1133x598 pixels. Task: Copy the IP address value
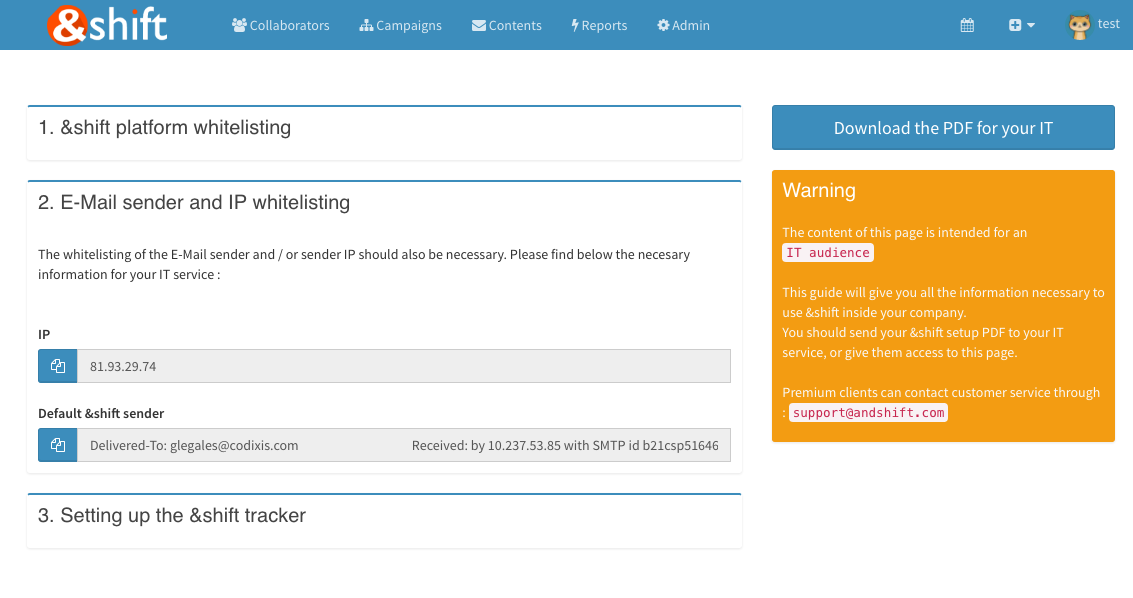coord(58,366)
